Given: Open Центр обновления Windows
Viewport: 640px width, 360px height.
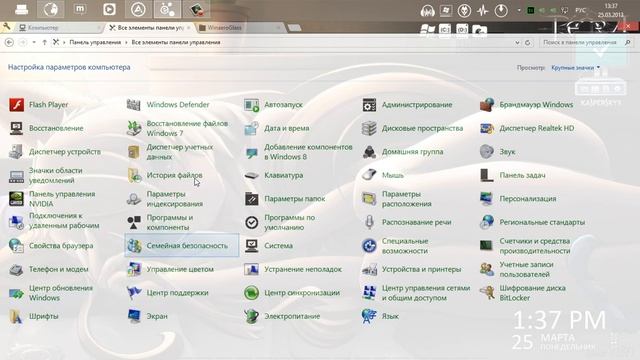Looking at the screenshot, I should 61,293.
